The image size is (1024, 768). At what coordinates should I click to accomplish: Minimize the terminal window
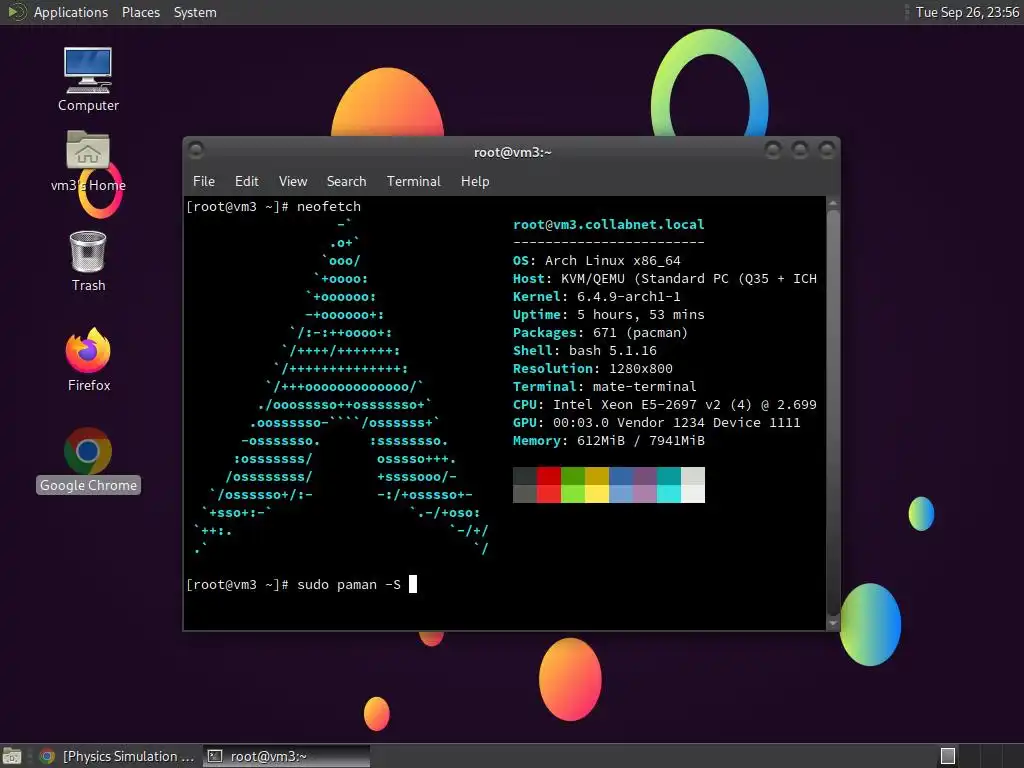click(x=773, y=150)
